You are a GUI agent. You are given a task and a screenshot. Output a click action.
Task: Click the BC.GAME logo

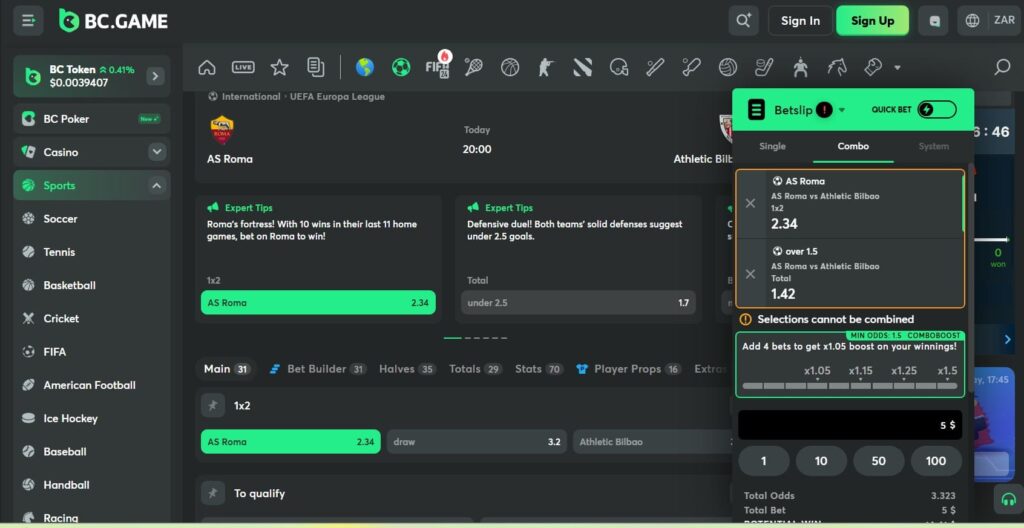click(113, 21)
